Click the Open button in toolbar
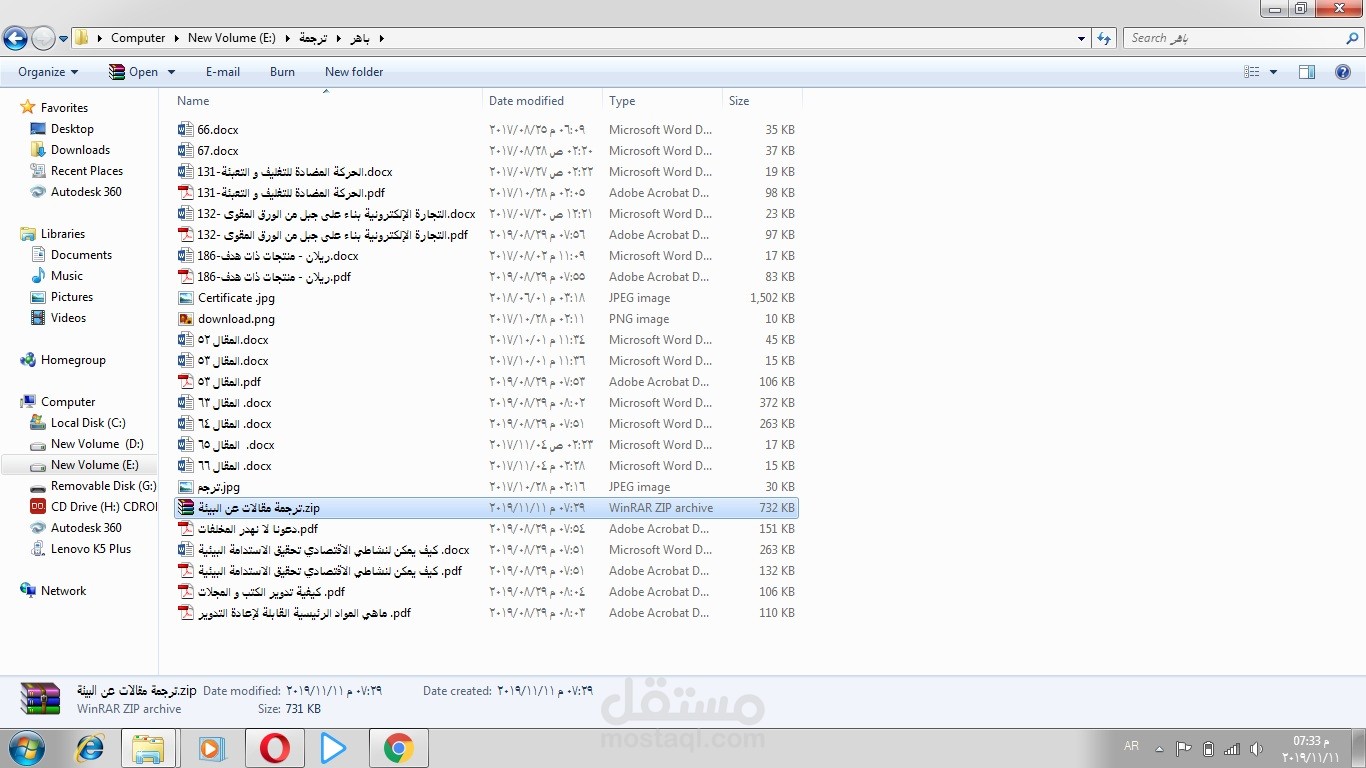 (133, 72)
